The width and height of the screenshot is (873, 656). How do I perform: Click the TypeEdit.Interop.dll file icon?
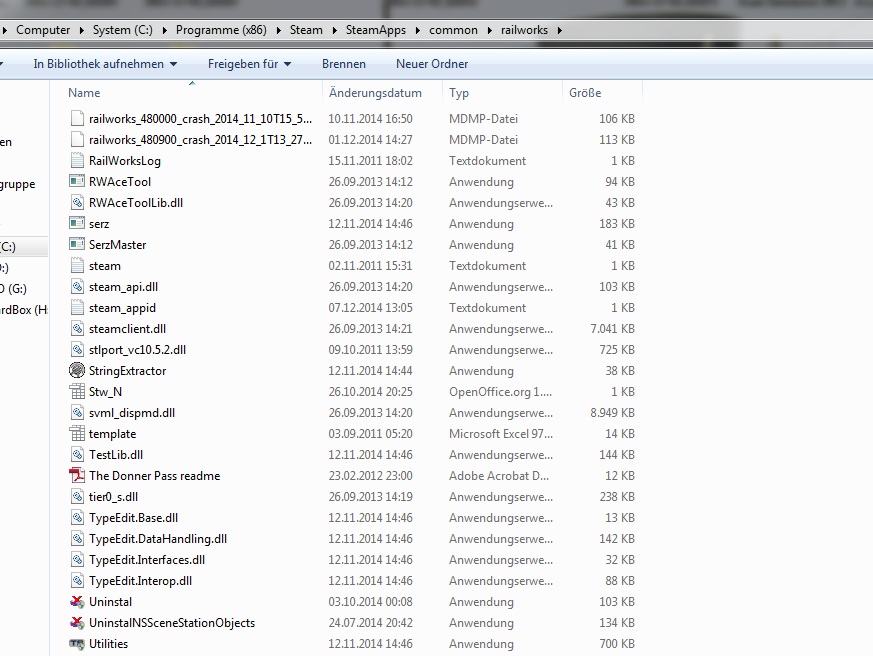(77, 581)
